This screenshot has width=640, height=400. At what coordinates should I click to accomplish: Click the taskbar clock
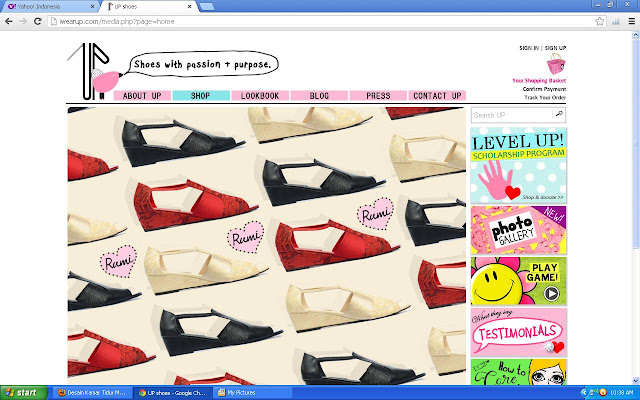pyautogui.click(x=622, y=393)
